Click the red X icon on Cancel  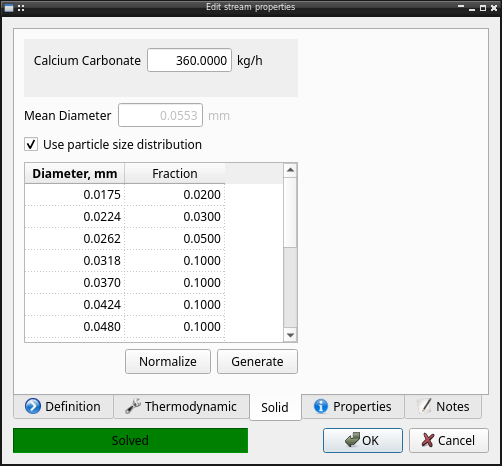(x=428, y=440)
